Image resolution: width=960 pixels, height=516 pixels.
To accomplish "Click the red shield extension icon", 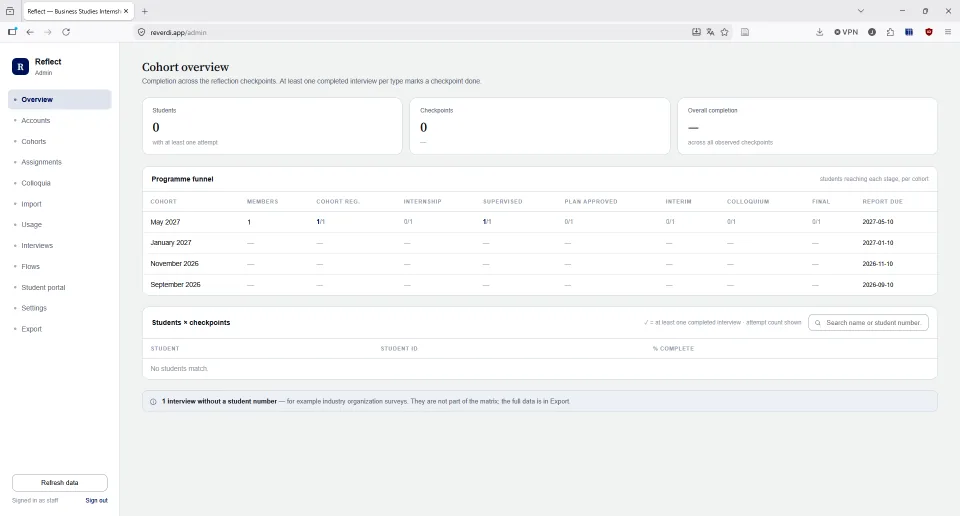I will [929, 32].
